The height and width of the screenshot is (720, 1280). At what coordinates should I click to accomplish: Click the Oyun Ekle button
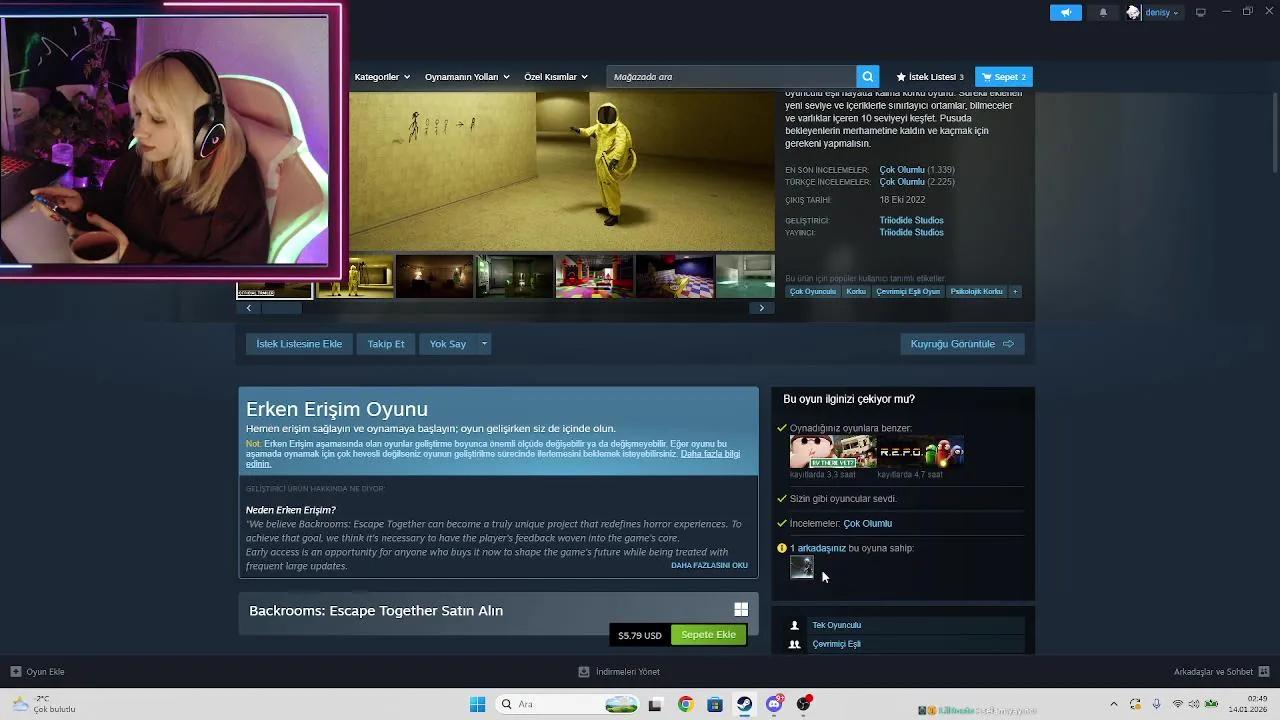[38, 672]
